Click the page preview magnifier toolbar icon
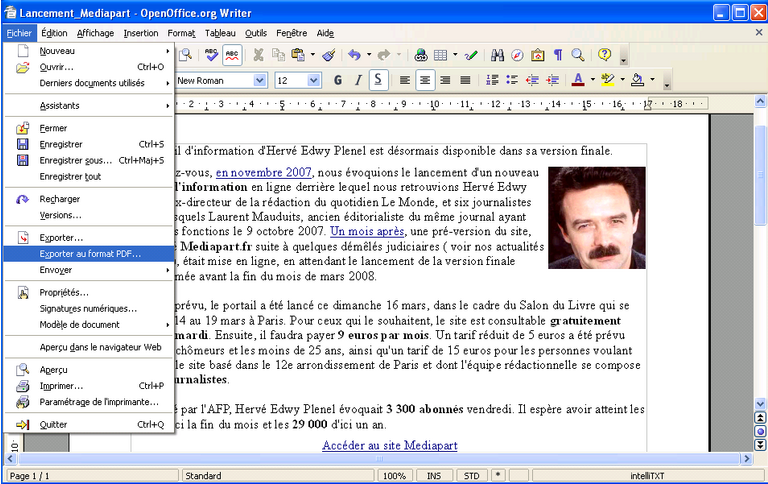This screenshot has height=484, width=768. 185,55
